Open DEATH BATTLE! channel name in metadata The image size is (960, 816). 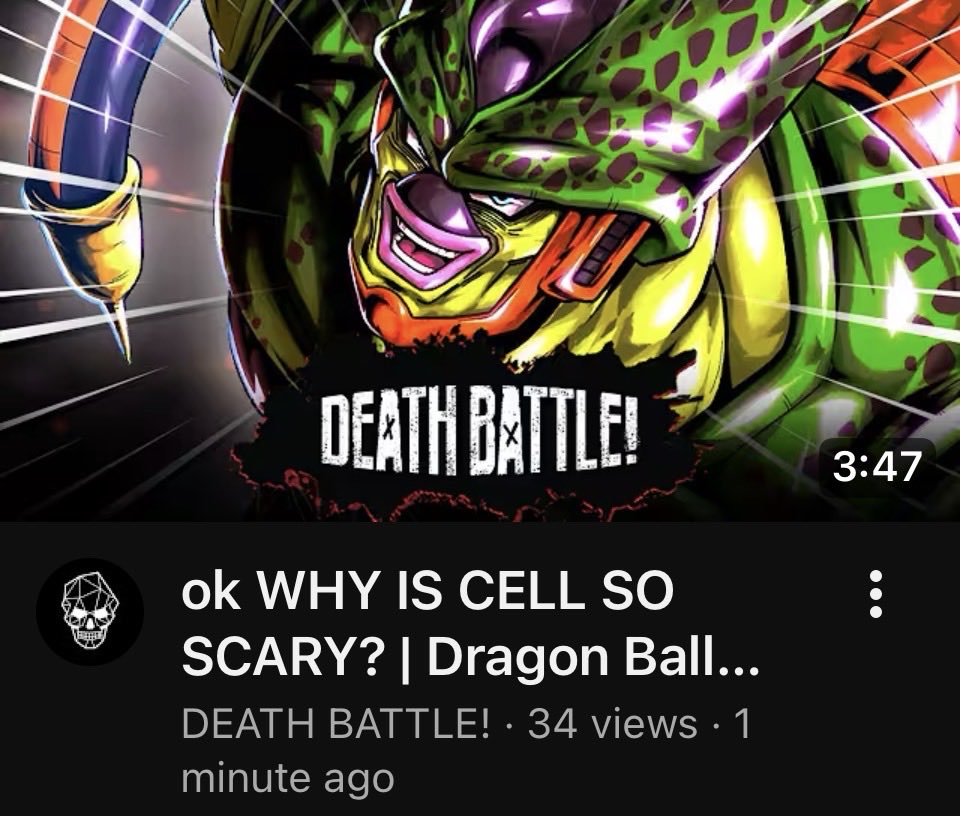click(x=336, y=723)
